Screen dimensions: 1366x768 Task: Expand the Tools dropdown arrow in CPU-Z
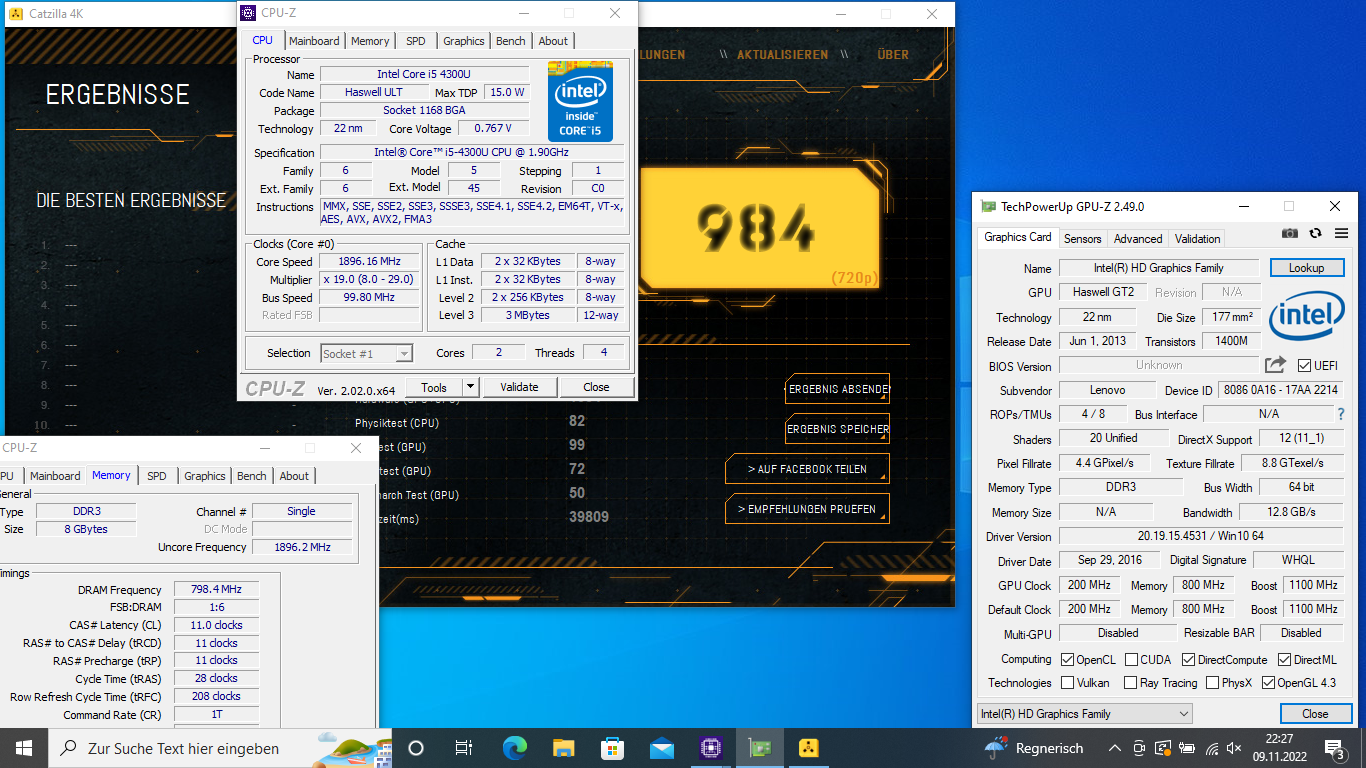coord(471,387)
